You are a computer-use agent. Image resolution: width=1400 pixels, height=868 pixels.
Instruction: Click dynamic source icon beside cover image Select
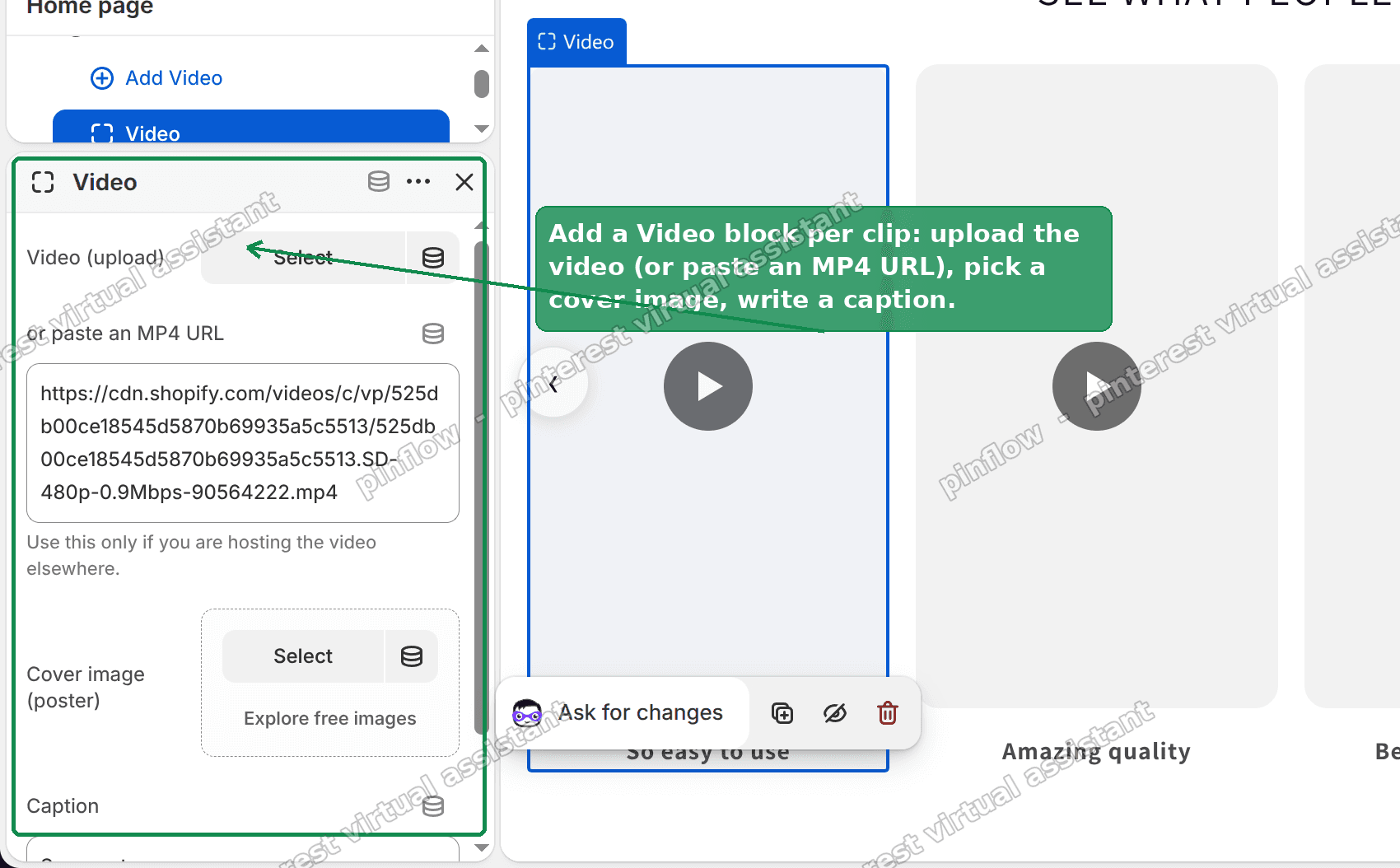coord(412,656)
